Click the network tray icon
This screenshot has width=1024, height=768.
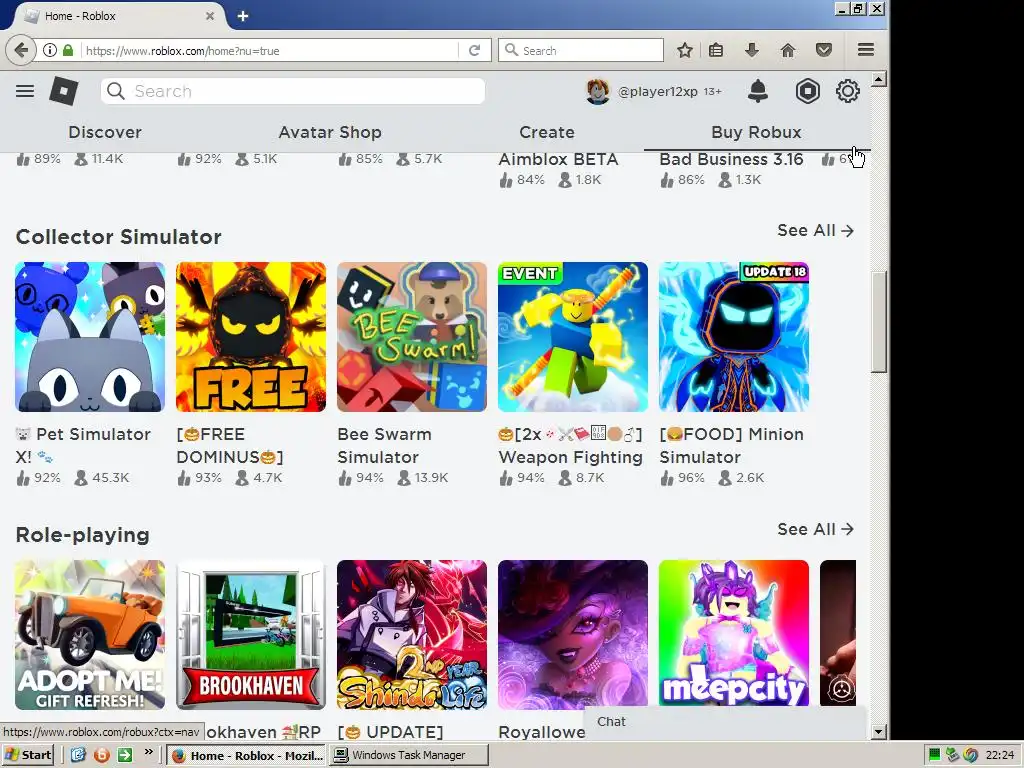952,755
